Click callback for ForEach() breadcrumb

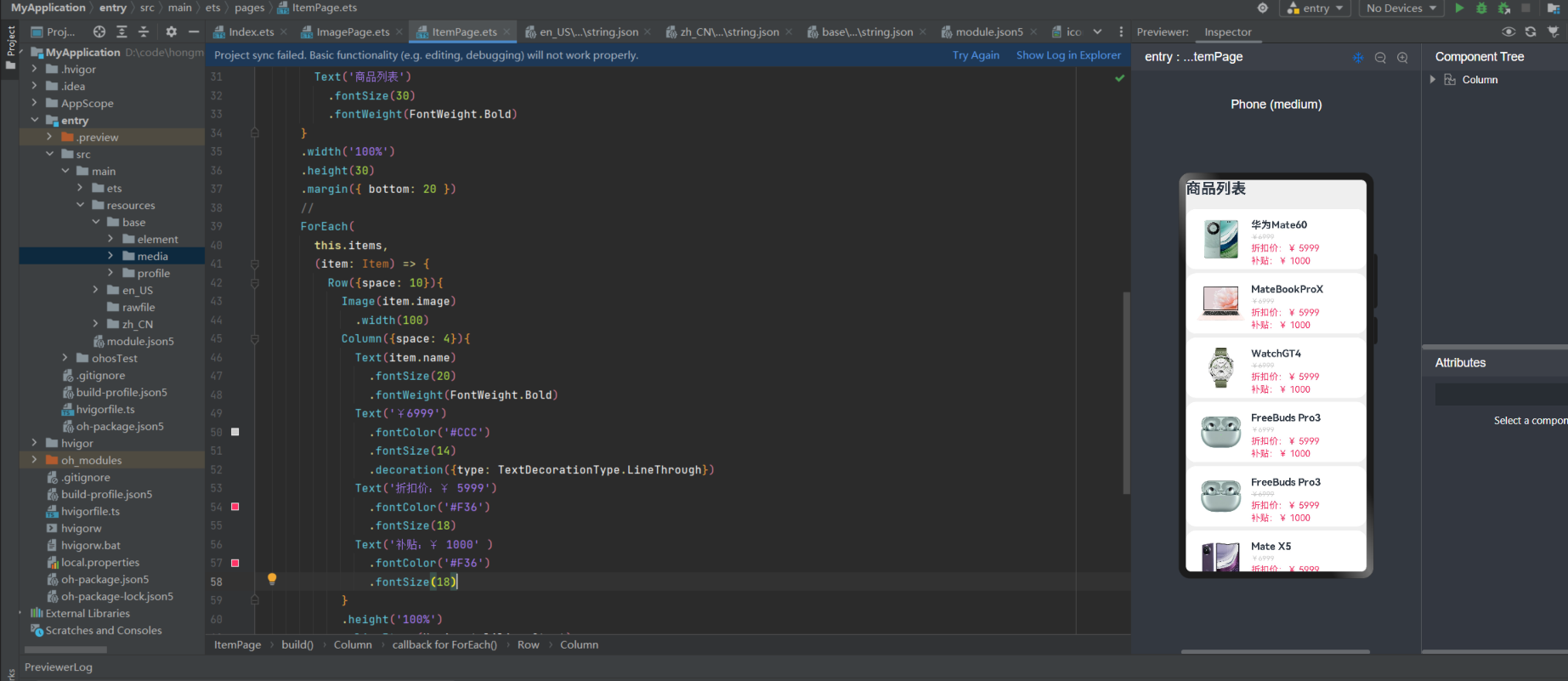click(x=444, y=644)
